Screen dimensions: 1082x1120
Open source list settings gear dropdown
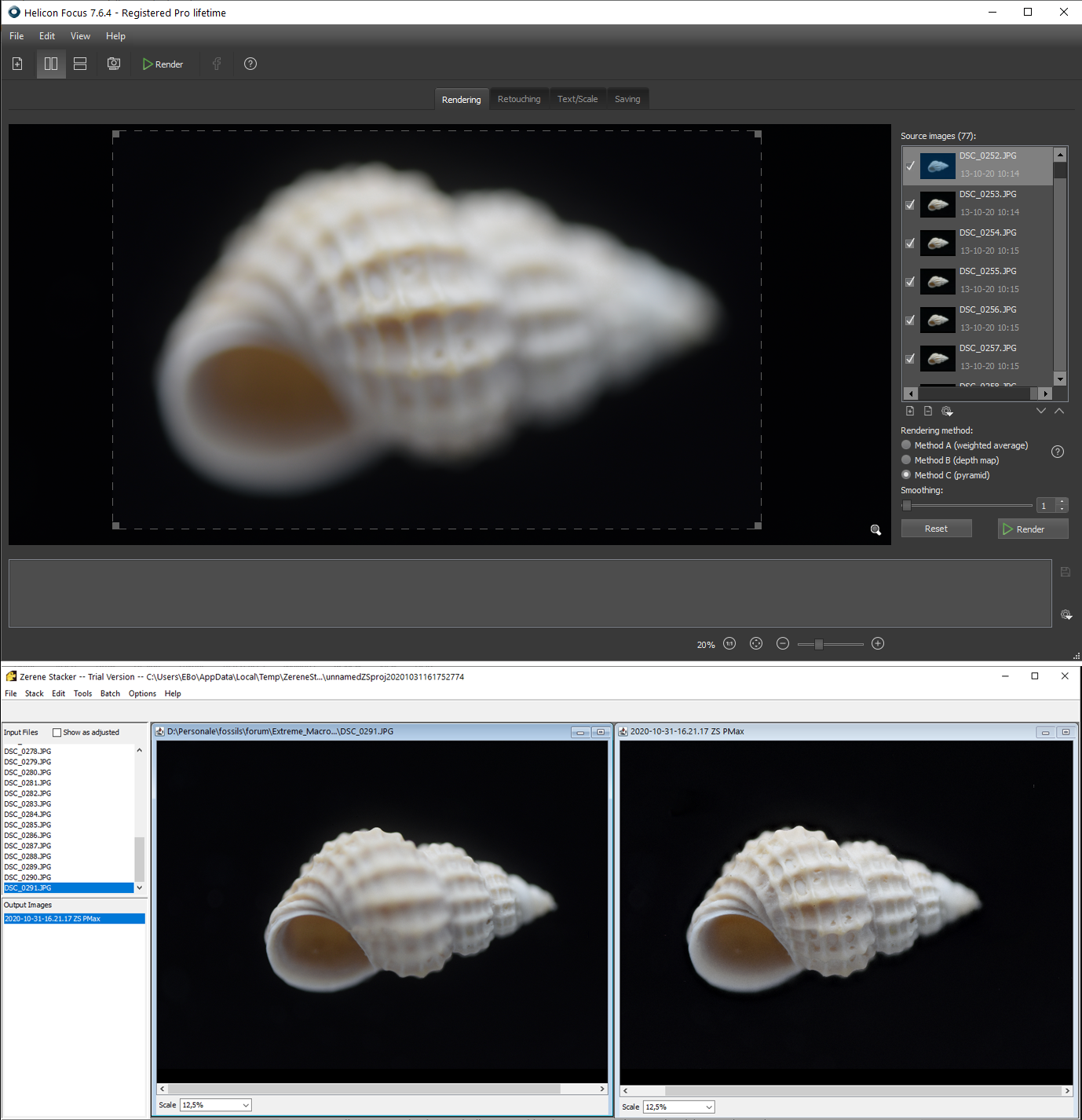pos(947,411)
